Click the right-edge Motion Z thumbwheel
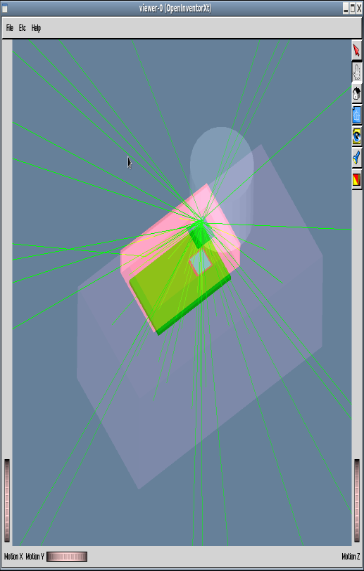This screenshot has height=571, width=364. click(x=357, y=500)
